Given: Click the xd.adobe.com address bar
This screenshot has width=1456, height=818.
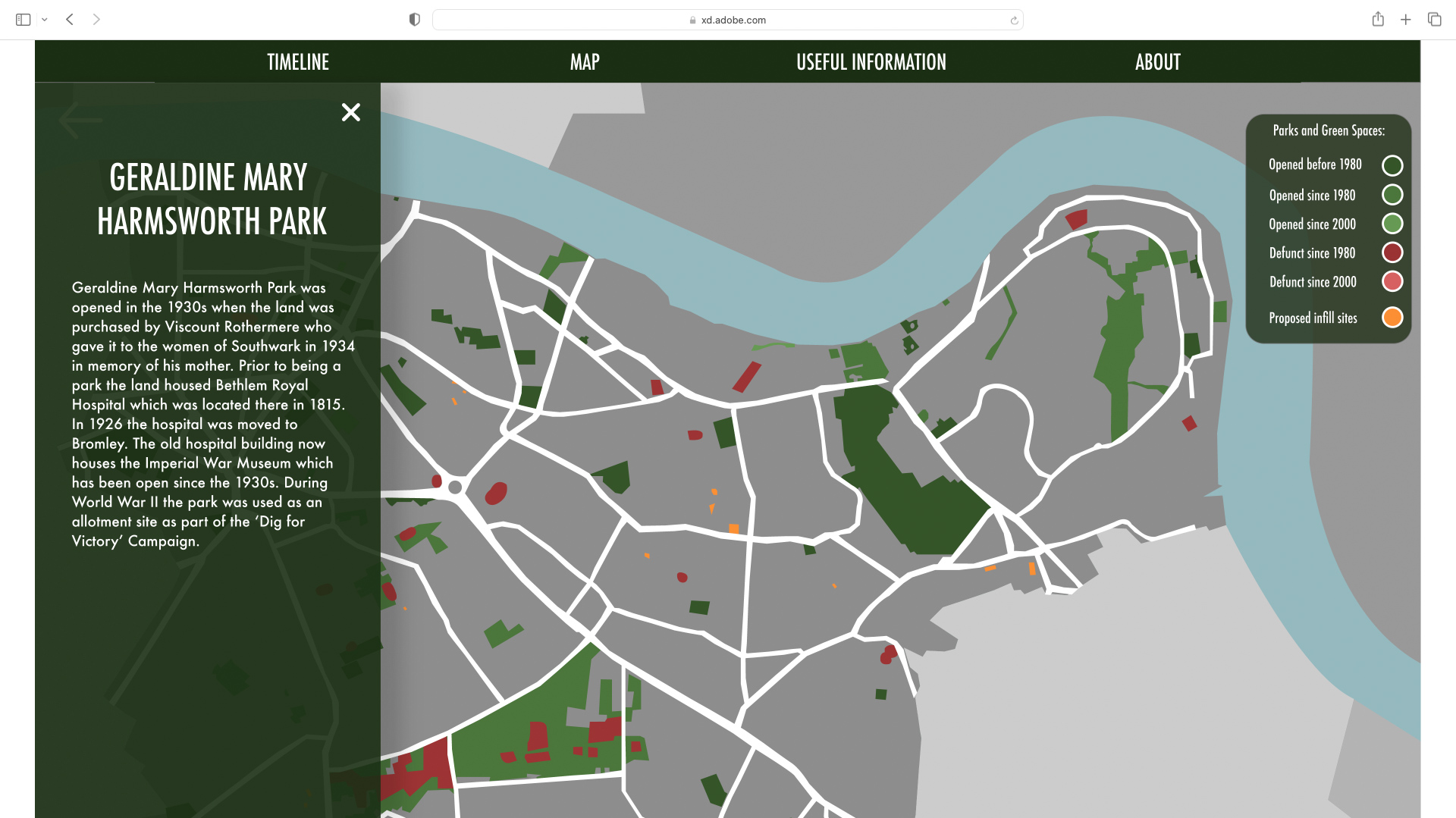Looking at the screenshot, I should (x=728, y=20).
